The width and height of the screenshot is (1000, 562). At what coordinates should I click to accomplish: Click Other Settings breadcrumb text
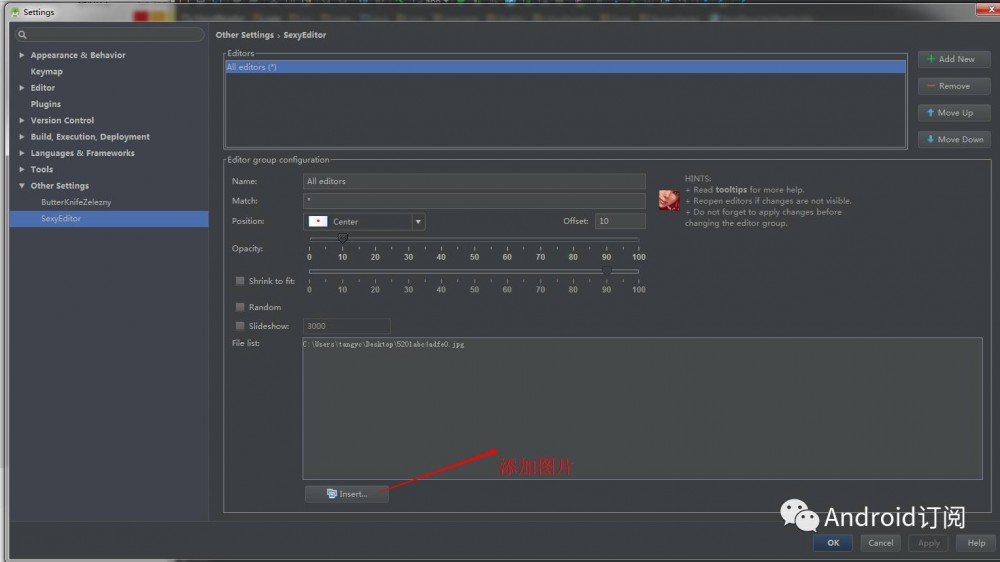(x=244, y=35)
